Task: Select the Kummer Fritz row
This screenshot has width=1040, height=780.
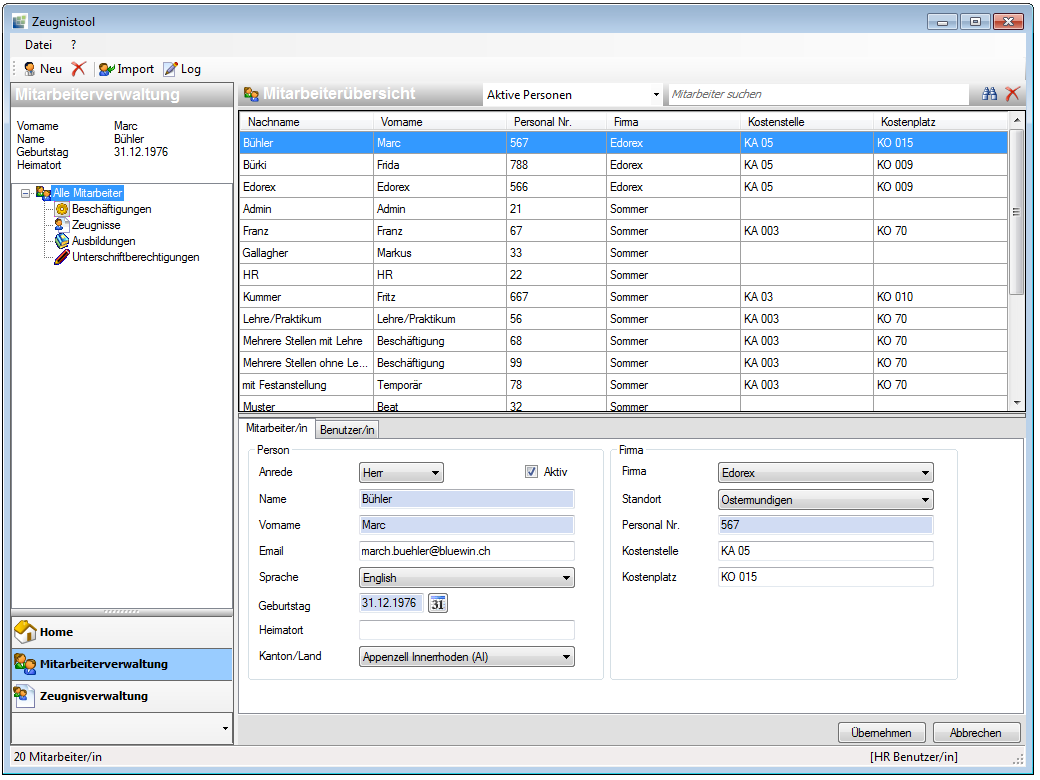Action: (623, 297)
